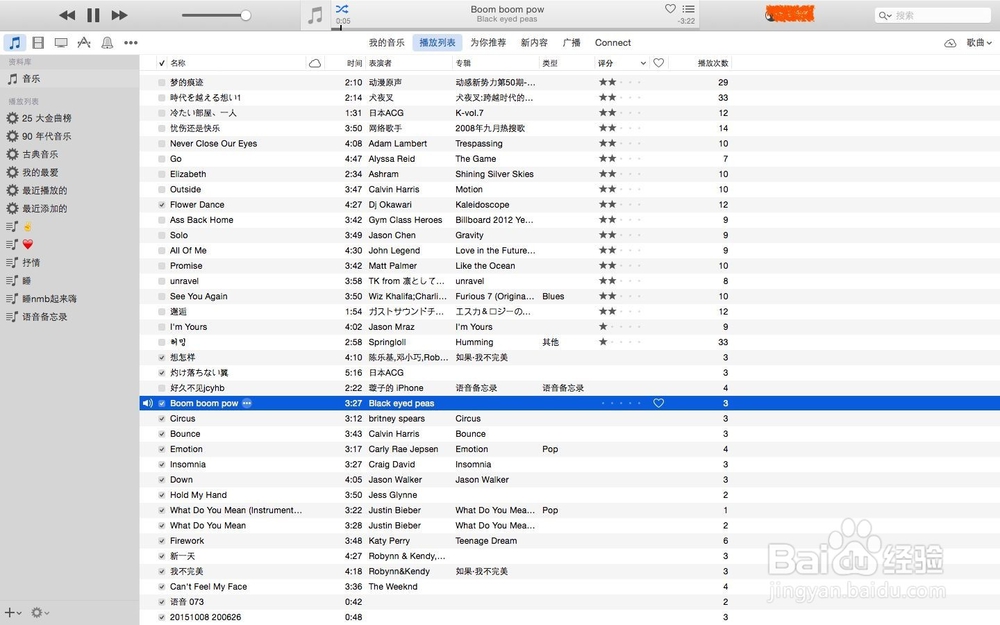Open the 我的音乐 tab
Screen dimensions: 1000x625
386,43
